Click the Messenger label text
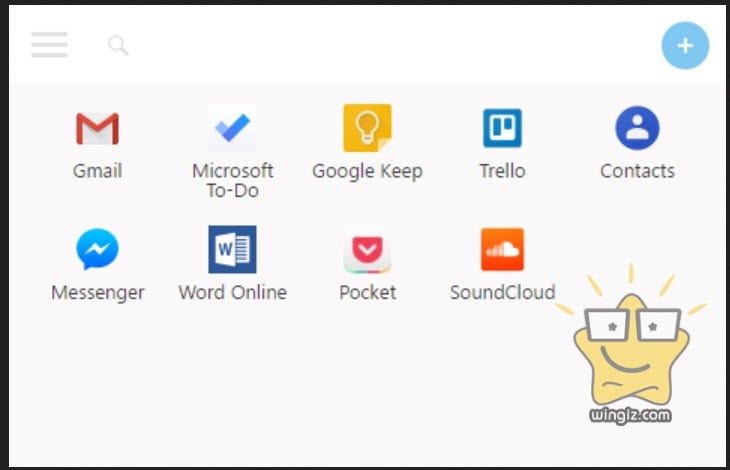The width and height of the screenshot is (730, 470). click(98, 293)
